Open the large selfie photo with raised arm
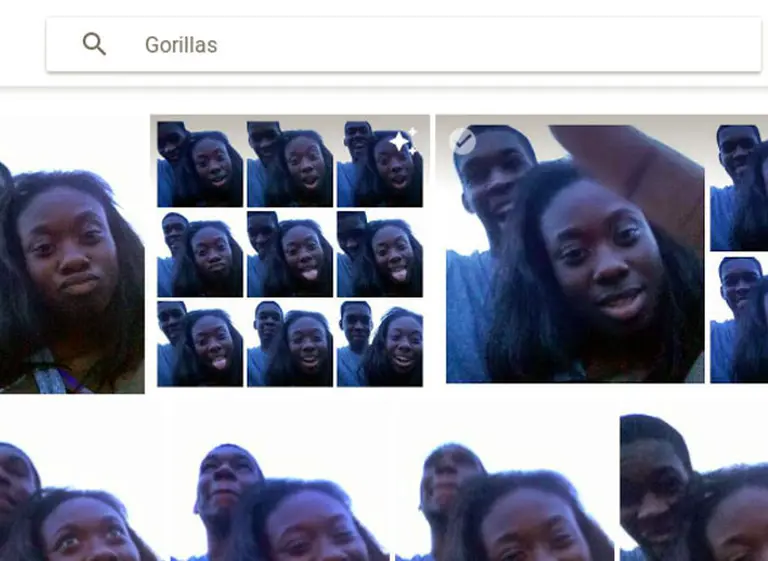 pos(575,253)
